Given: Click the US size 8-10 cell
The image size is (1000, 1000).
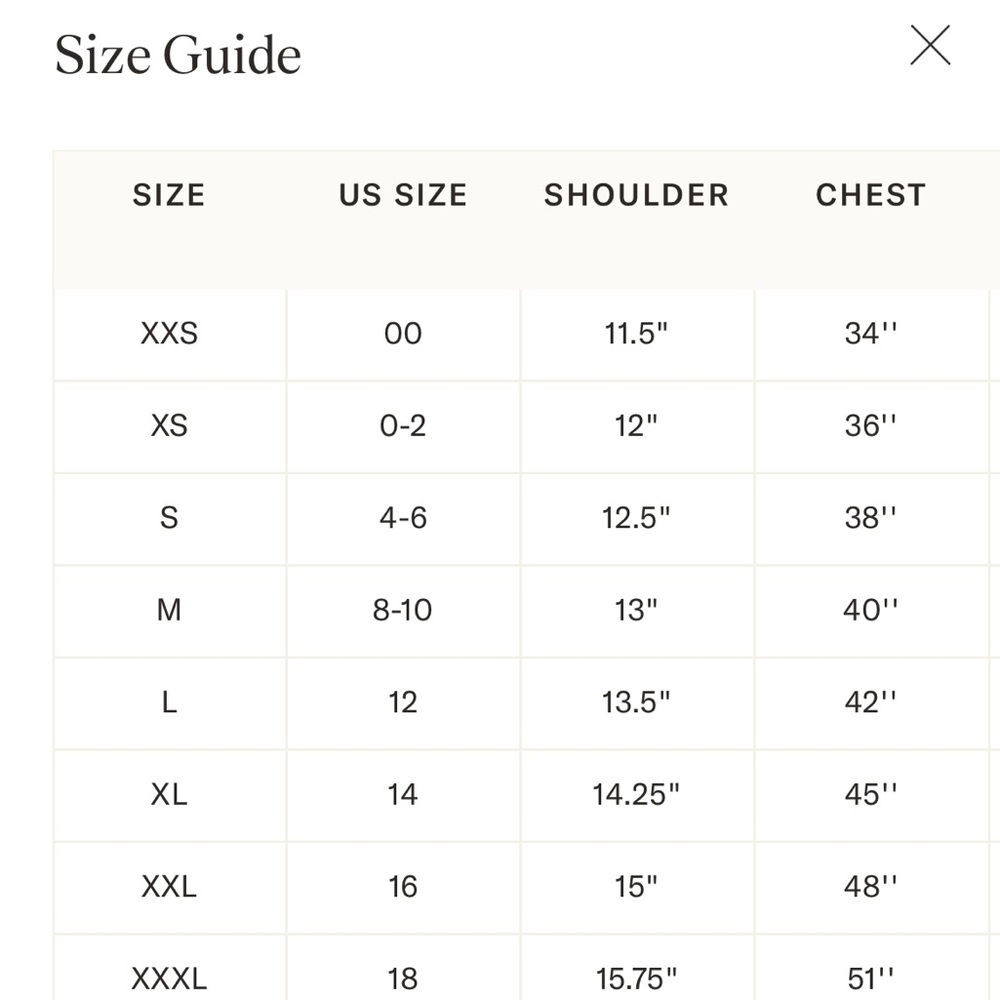Looking at the screenshot, I should pos(402,610).
